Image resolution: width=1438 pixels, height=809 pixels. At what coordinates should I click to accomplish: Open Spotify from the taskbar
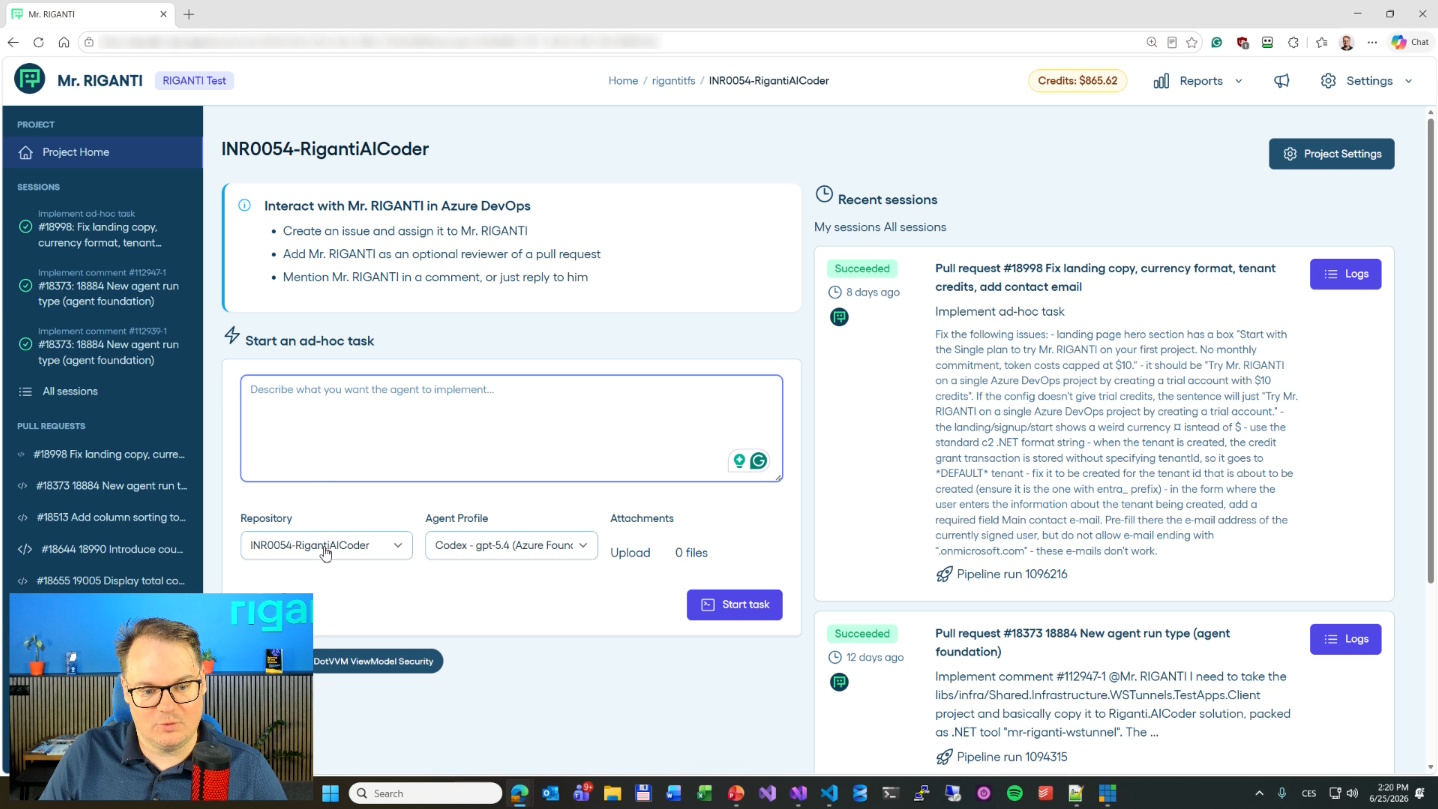pos(1014,793)
